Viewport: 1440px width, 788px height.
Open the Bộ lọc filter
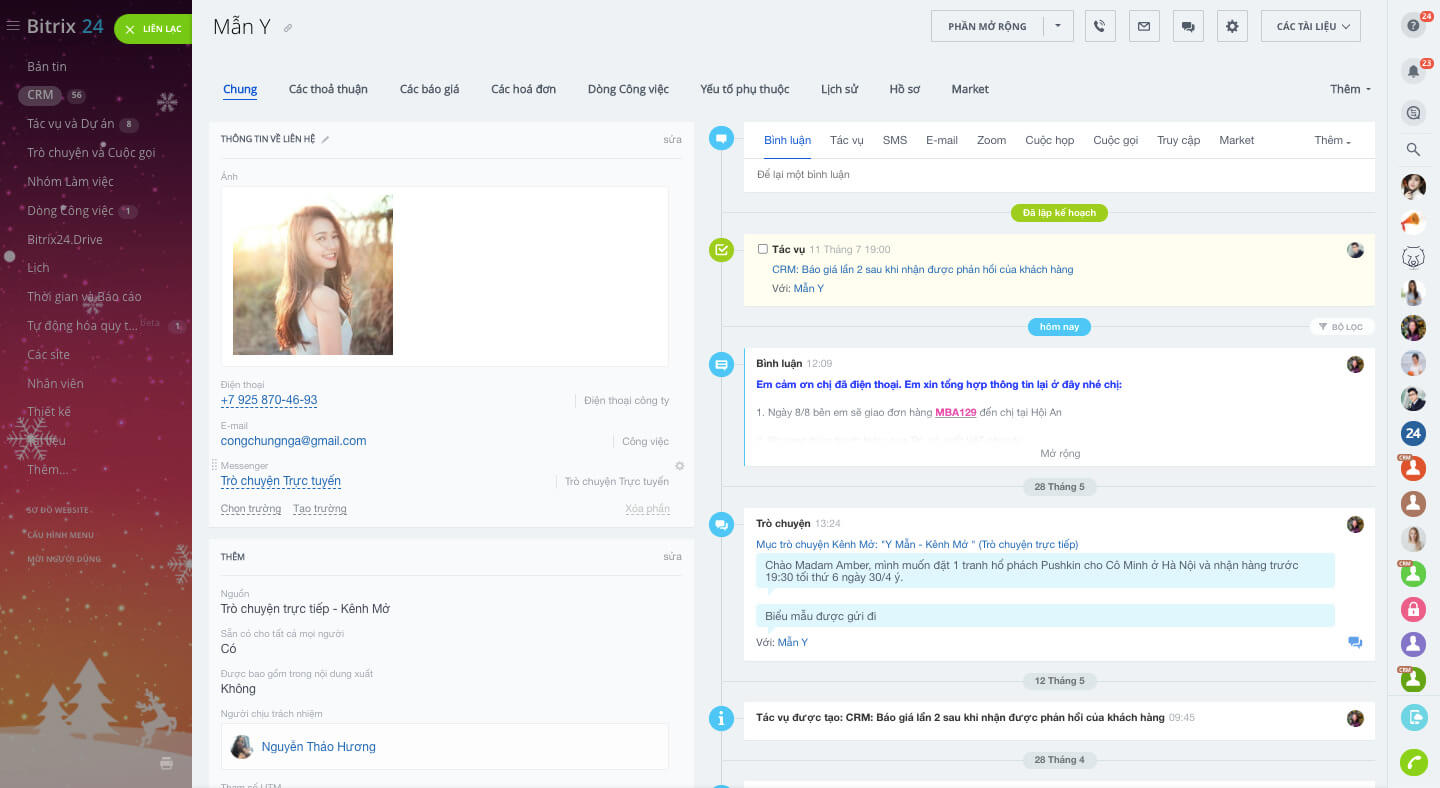(x=1341, y=327)
